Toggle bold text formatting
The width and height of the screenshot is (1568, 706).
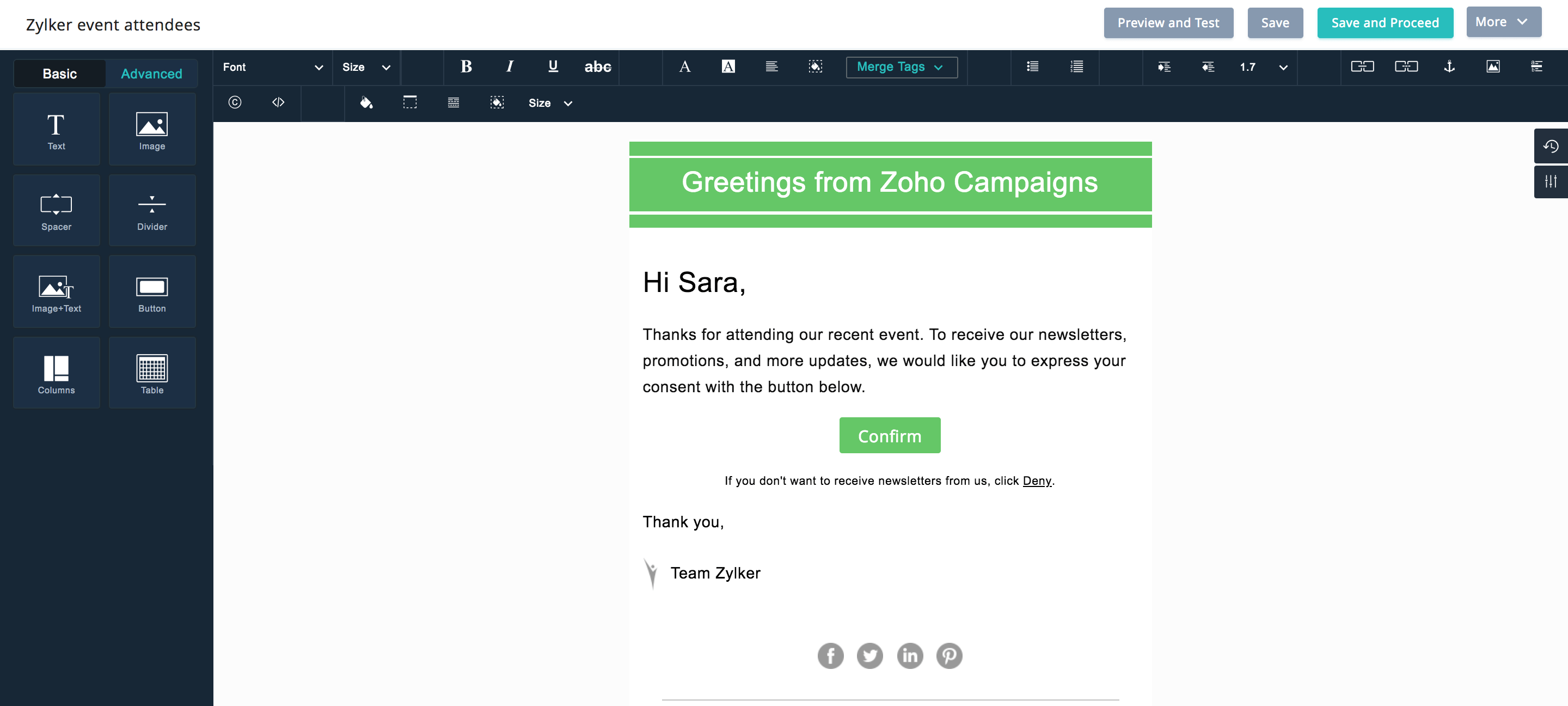pyautogui.click(x=466, y=67)
